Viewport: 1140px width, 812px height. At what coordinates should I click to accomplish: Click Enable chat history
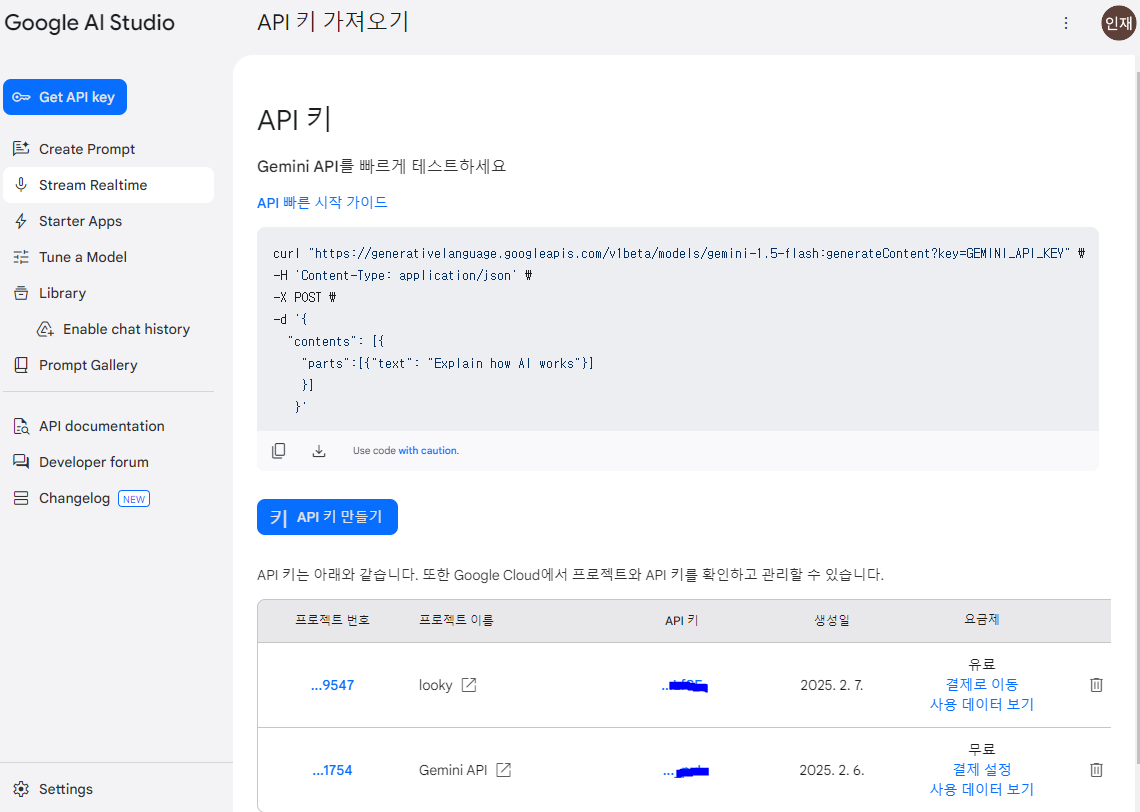click(126, 329)
